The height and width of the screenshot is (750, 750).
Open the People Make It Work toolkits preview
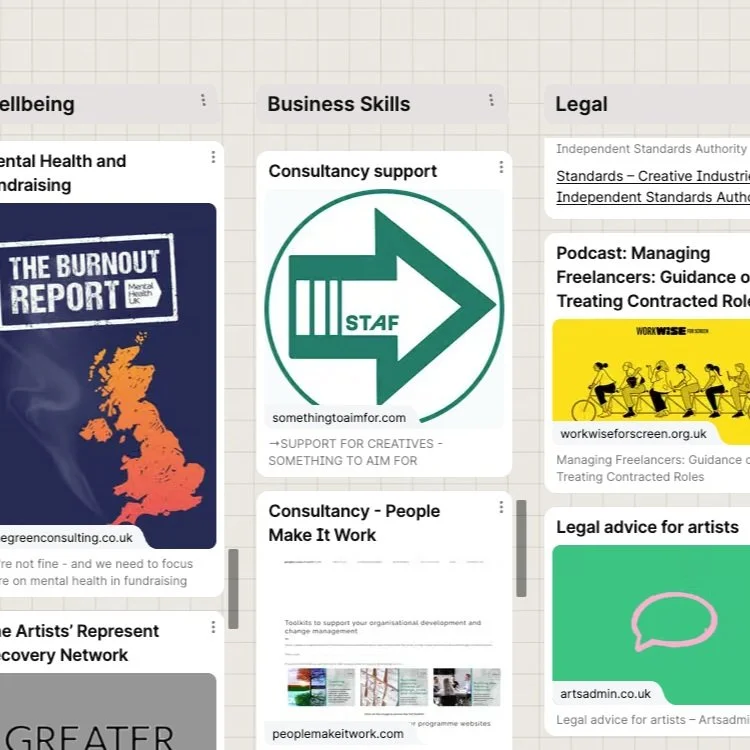click(x=384, y=648)
